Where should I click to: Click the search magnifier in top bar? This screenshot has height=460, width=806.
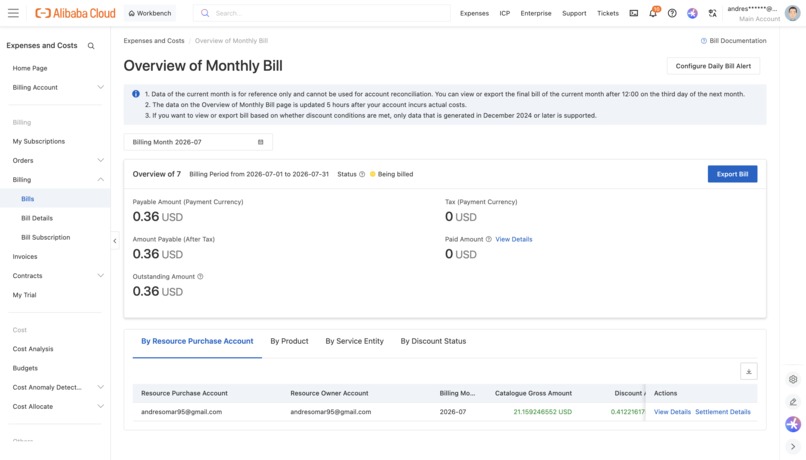pyautogui.click(x=205, y=13)
